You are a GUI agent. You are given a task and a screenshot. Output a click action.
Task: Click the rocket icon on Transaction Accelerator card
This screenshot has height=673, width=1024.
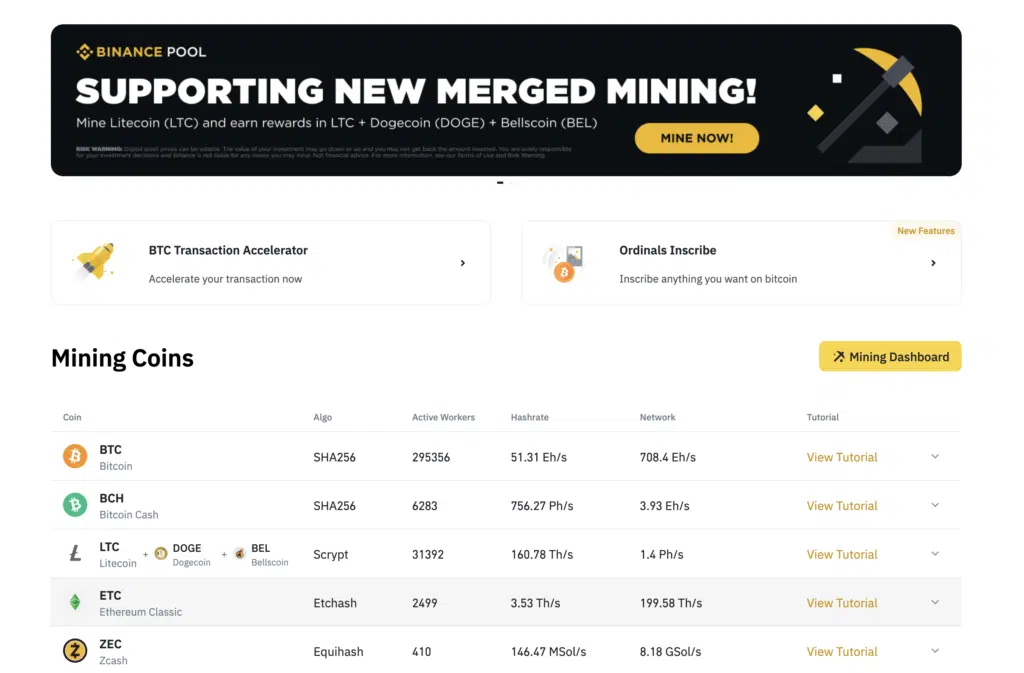coord(97,262)
